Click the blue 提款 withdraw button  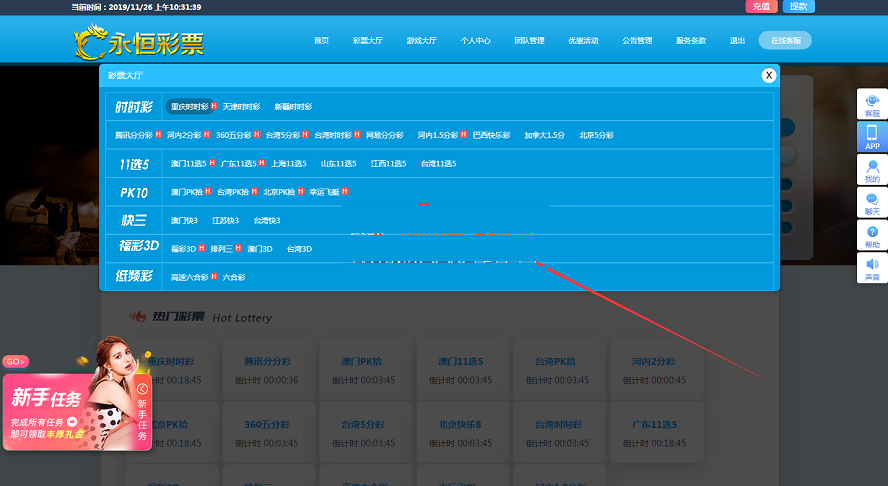[798, 6]
